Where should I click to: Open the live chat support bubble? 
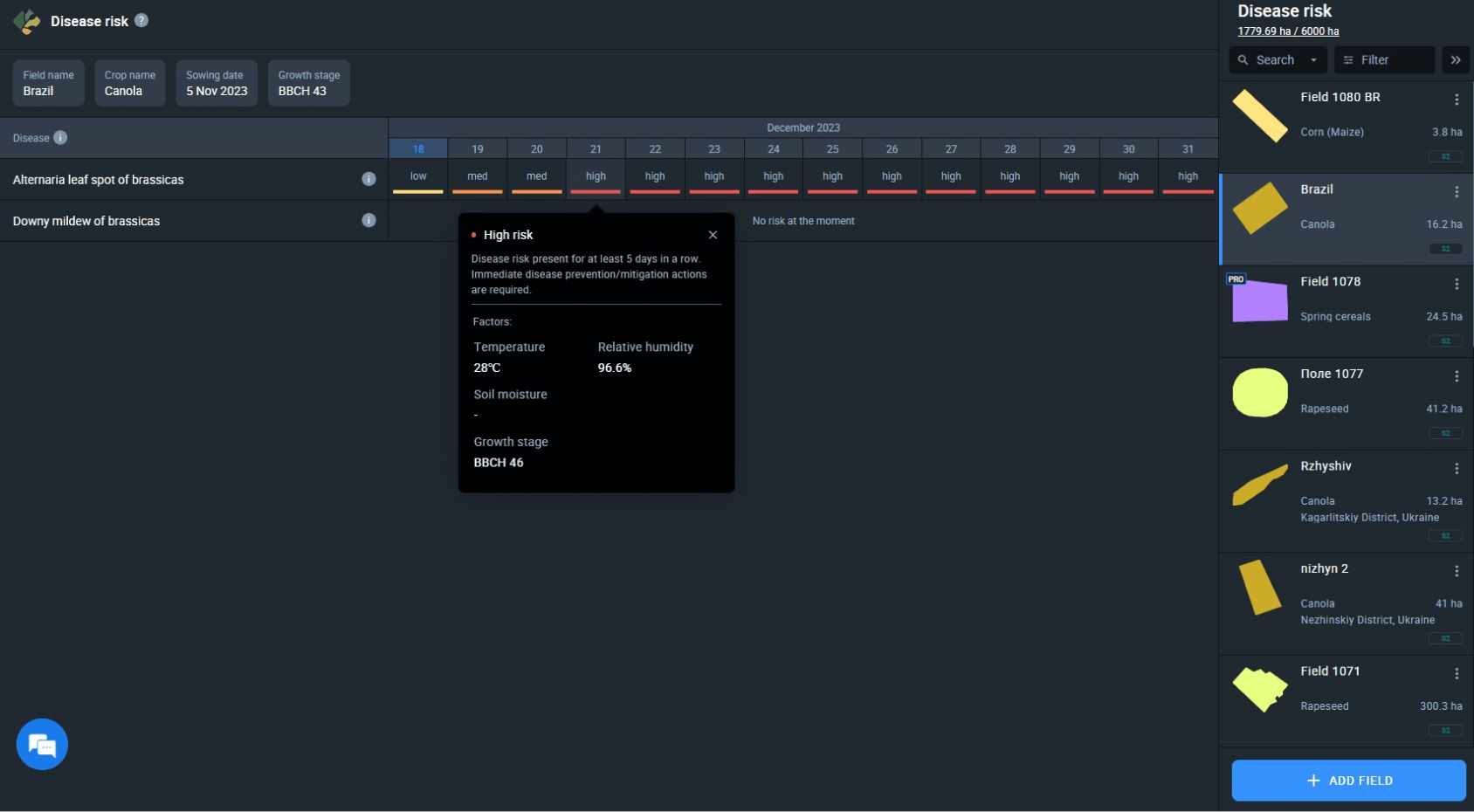(42, 744)
